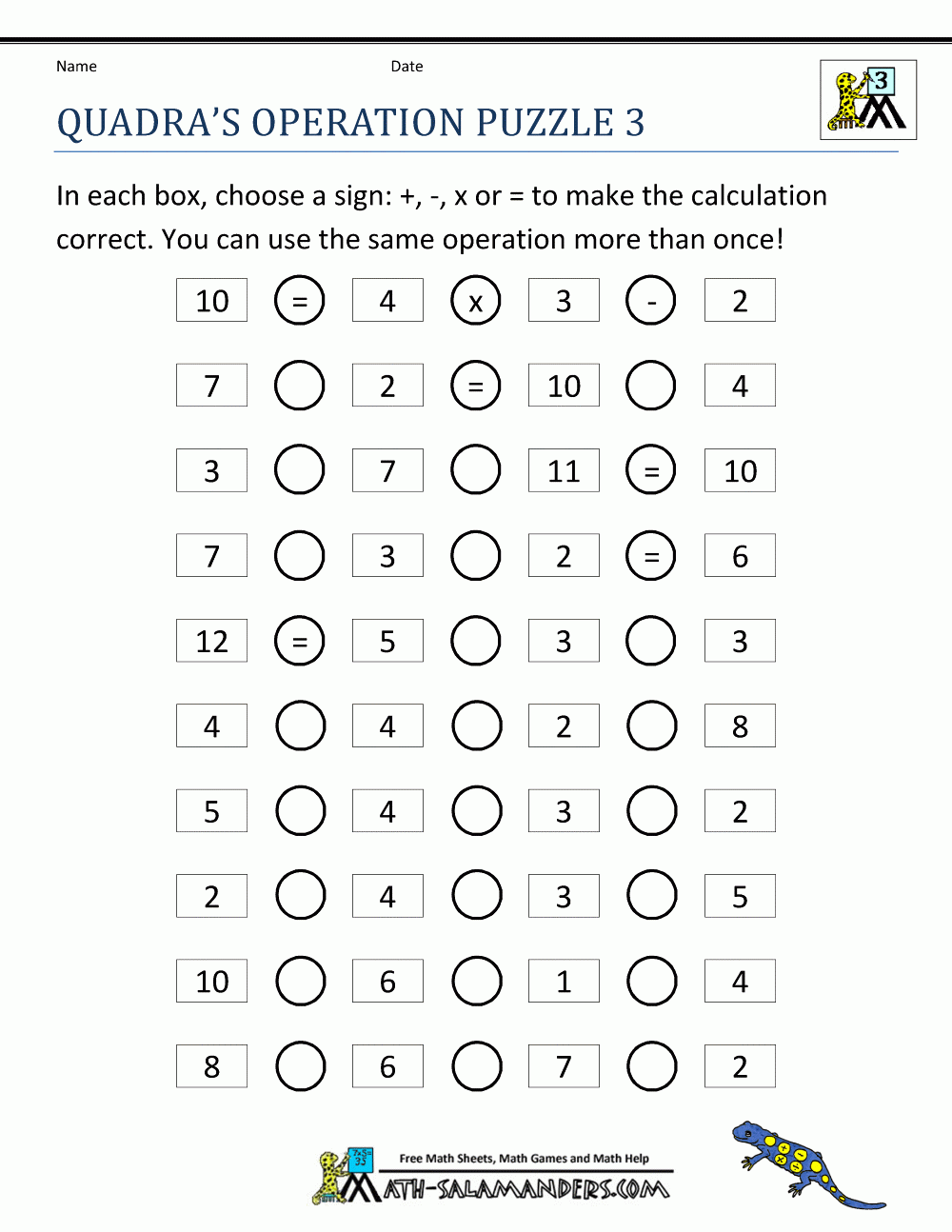Click the Quadra's Operation Puzzle 3 title
This screenshot has height=1232, width=952.
350,123
